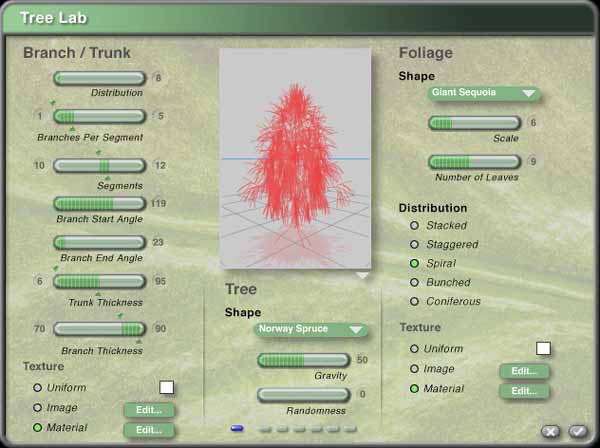Click the Distribution value 8

158,78
